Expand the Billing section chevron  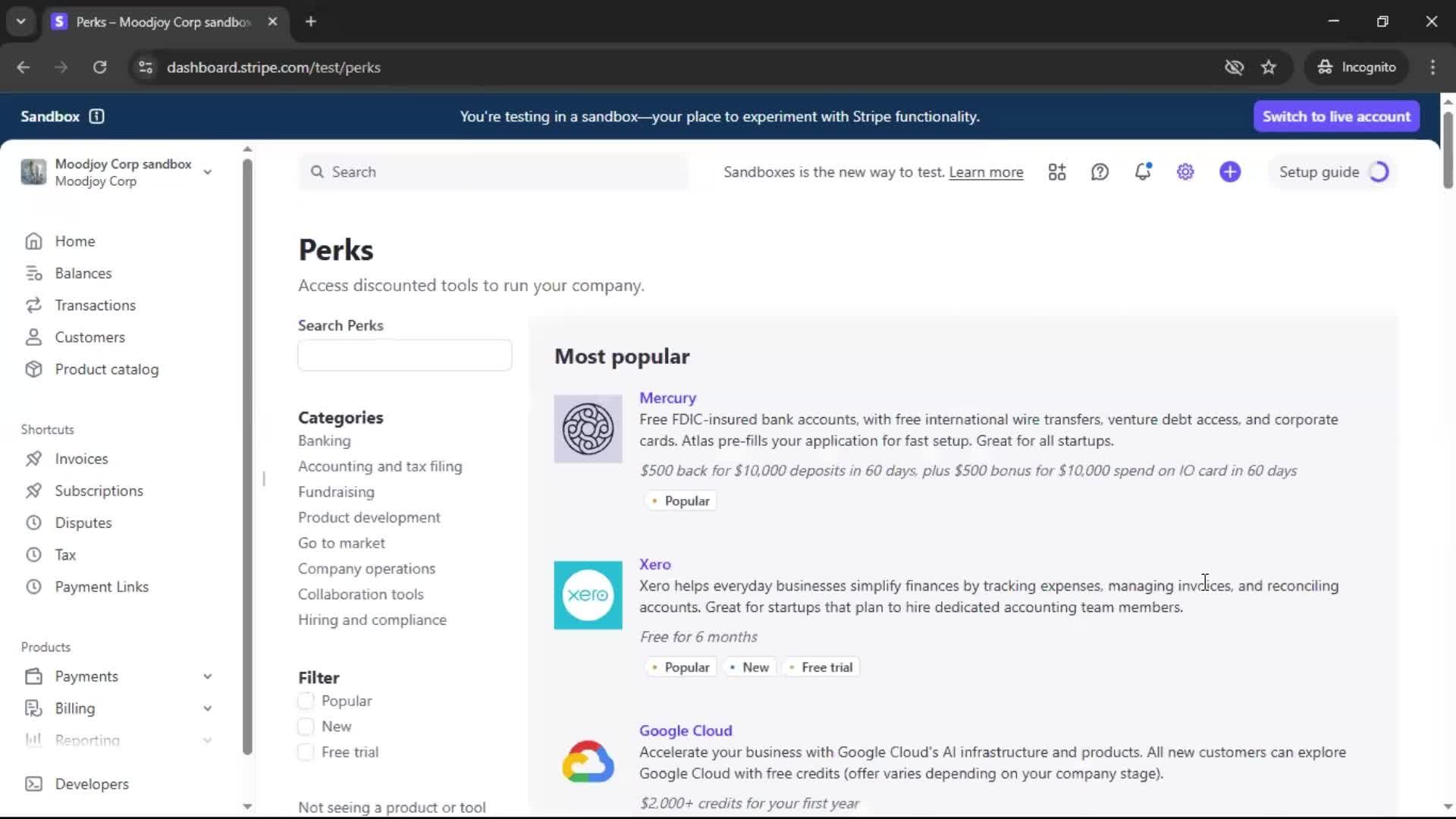207,708
